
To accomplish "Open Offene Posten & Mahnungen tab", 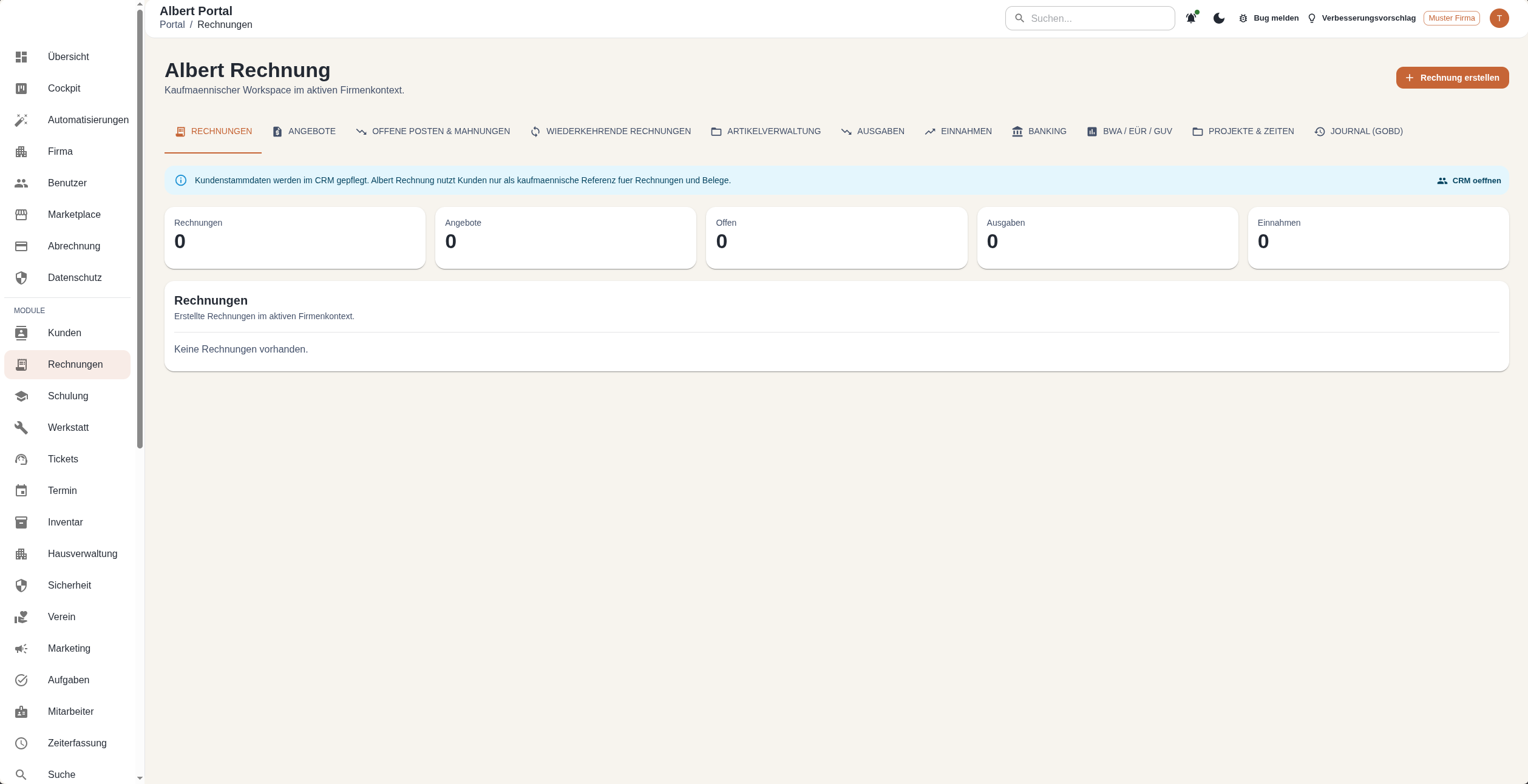I will tap(433, 132).
